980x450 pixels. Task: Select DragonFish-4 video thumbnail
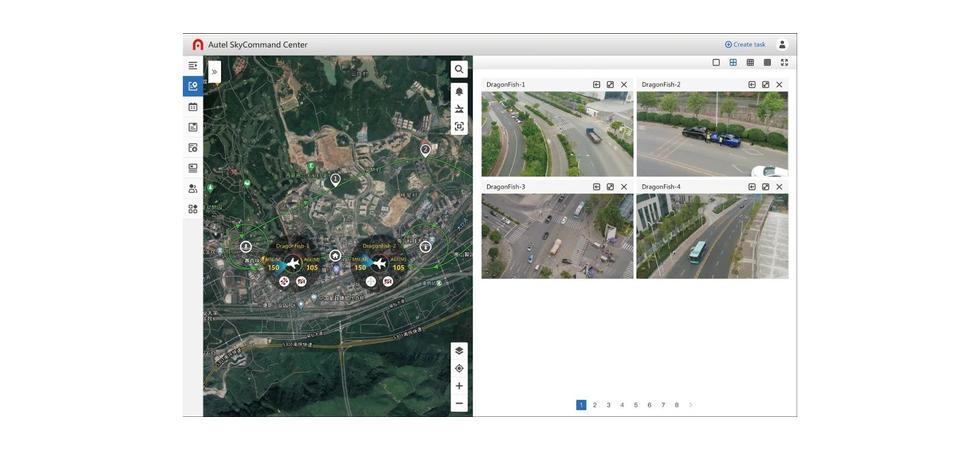click(712, 236)
